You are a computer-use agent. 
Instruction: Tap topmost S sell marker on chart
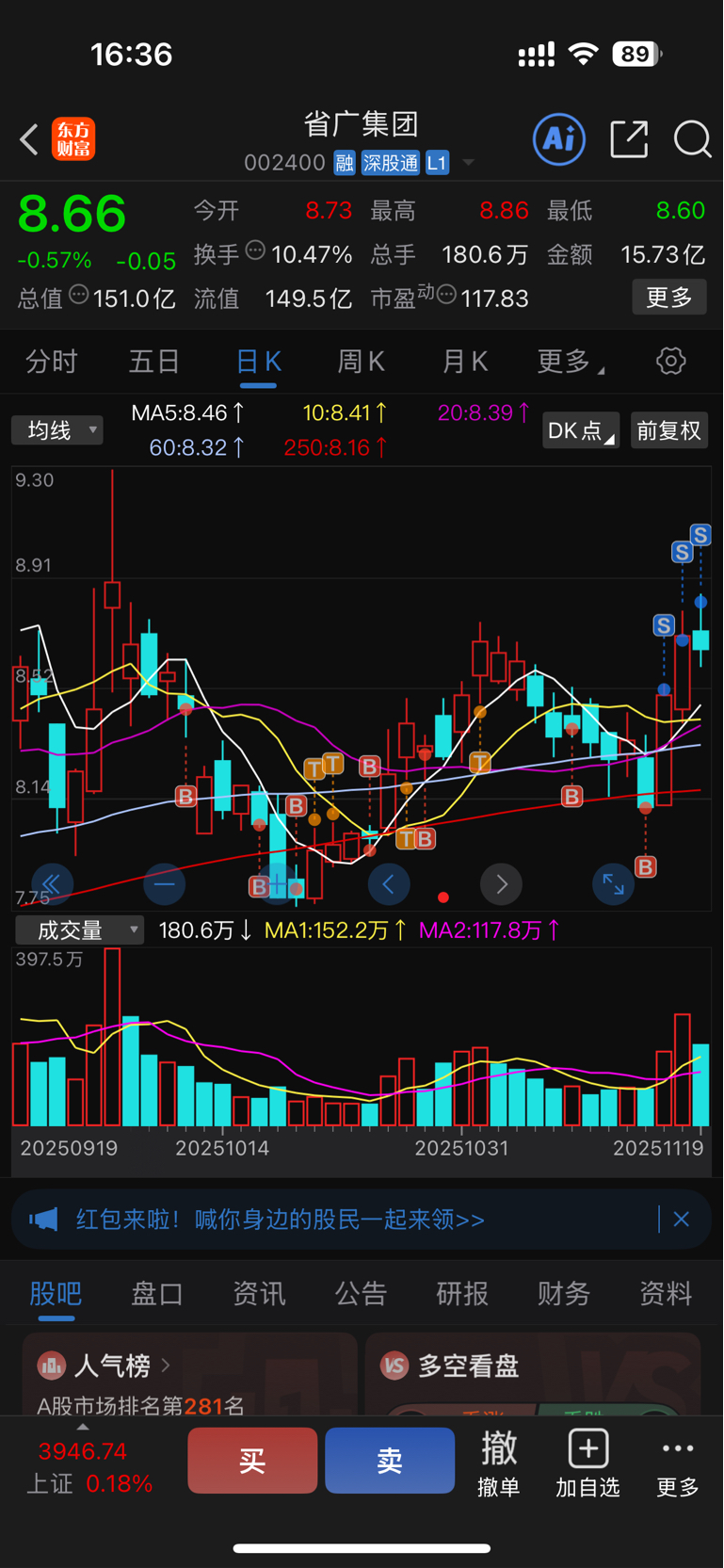[x=700, y=535]
